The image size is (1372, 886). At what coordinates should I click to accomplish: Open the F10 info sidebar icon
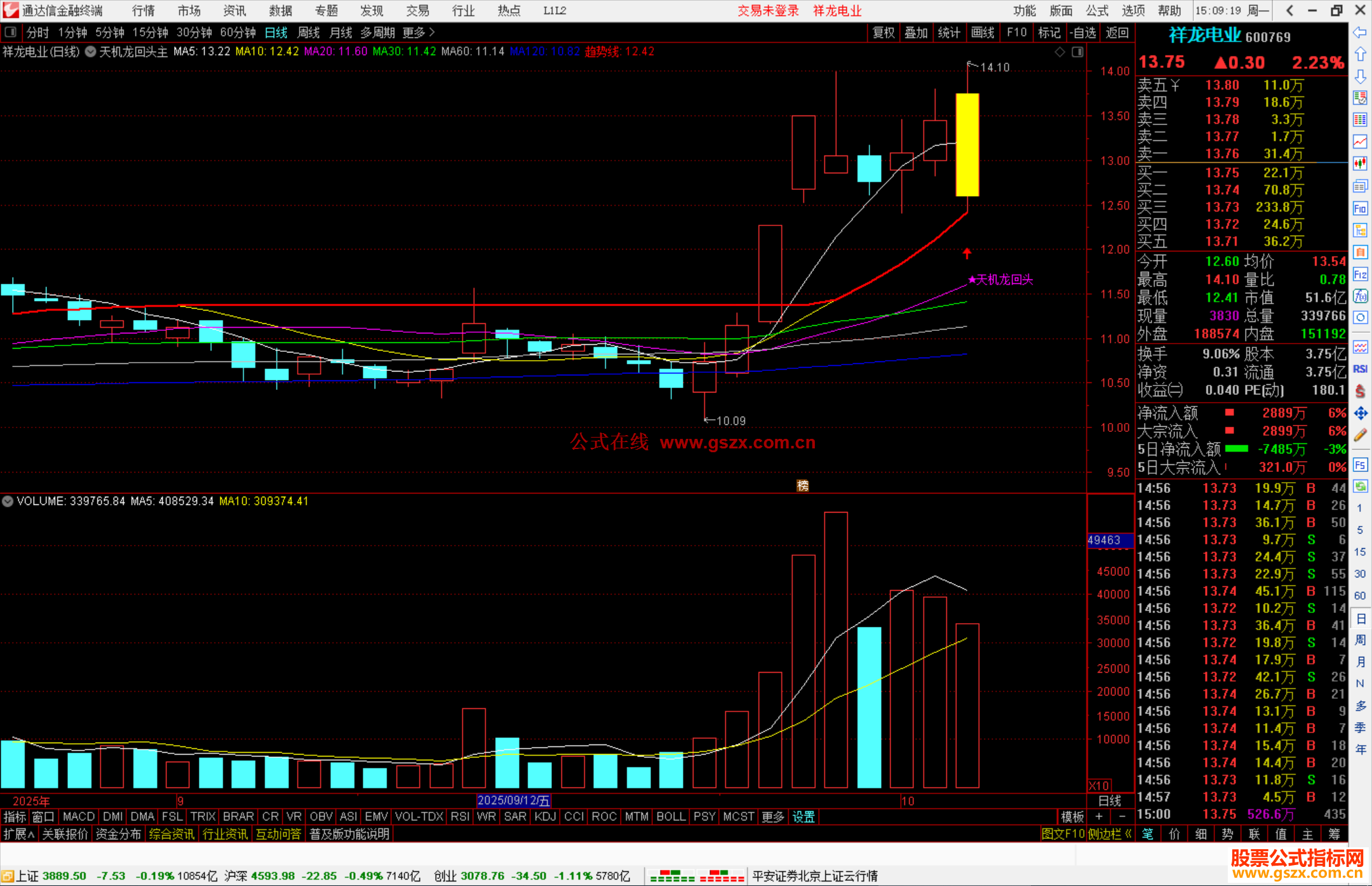point(1360,208)
